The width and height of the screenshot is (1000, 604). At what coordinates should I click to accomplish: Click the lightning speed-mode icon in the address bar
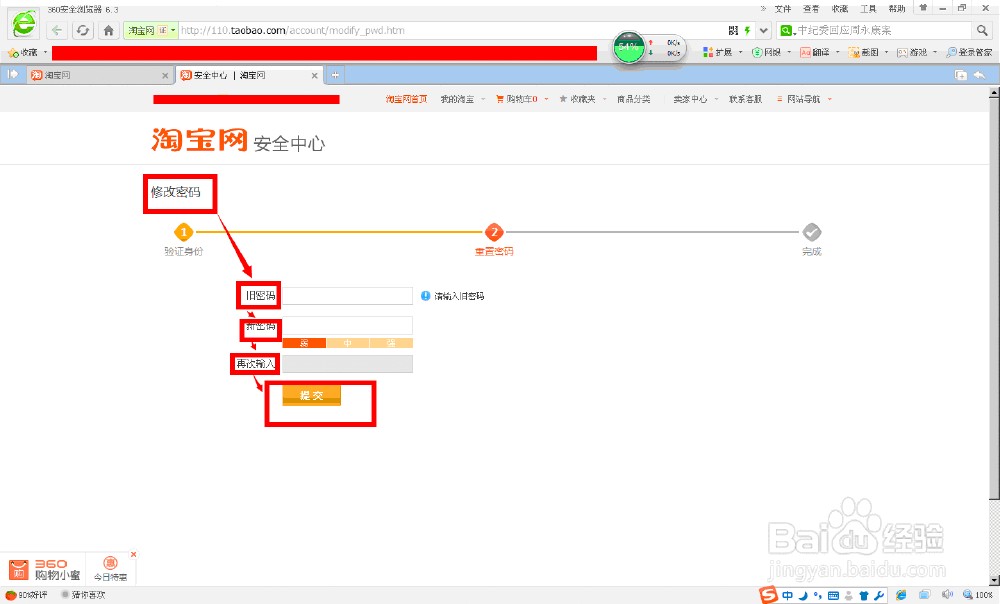tap(747, 30)
